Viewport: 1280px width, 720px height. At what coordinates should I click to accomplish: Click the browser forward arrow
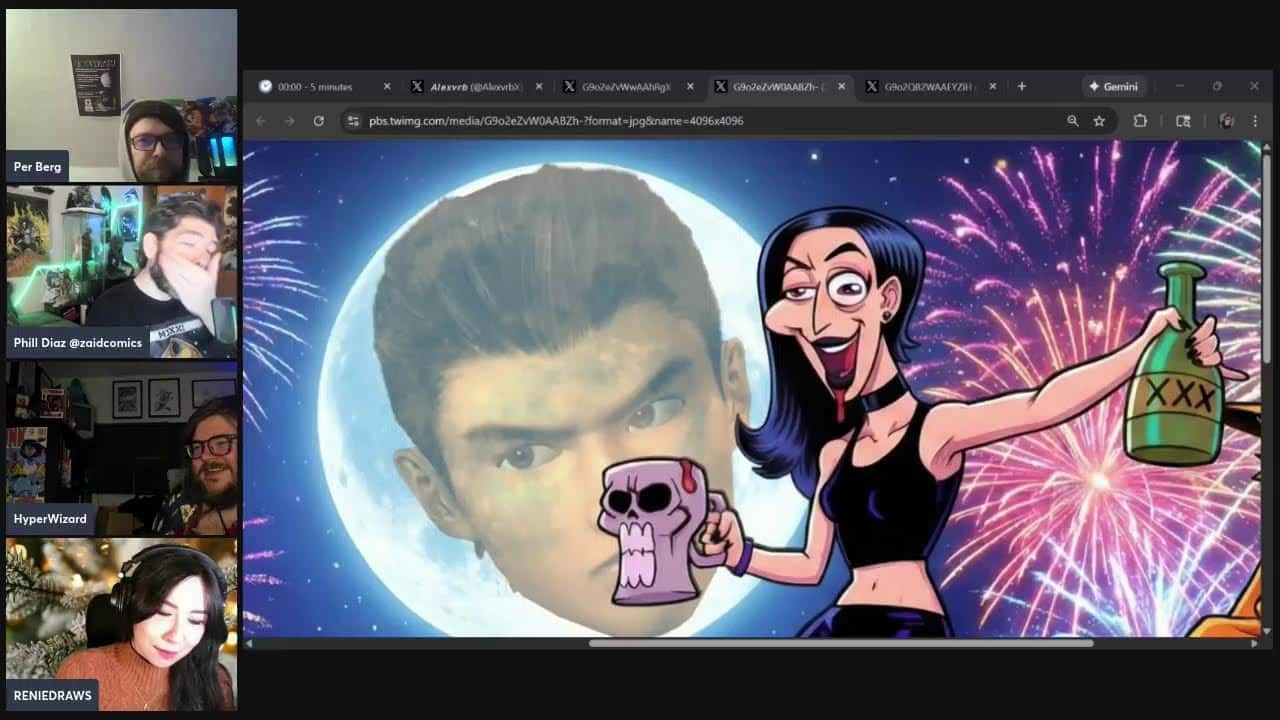pyautogui.click(x=289, y=121)
